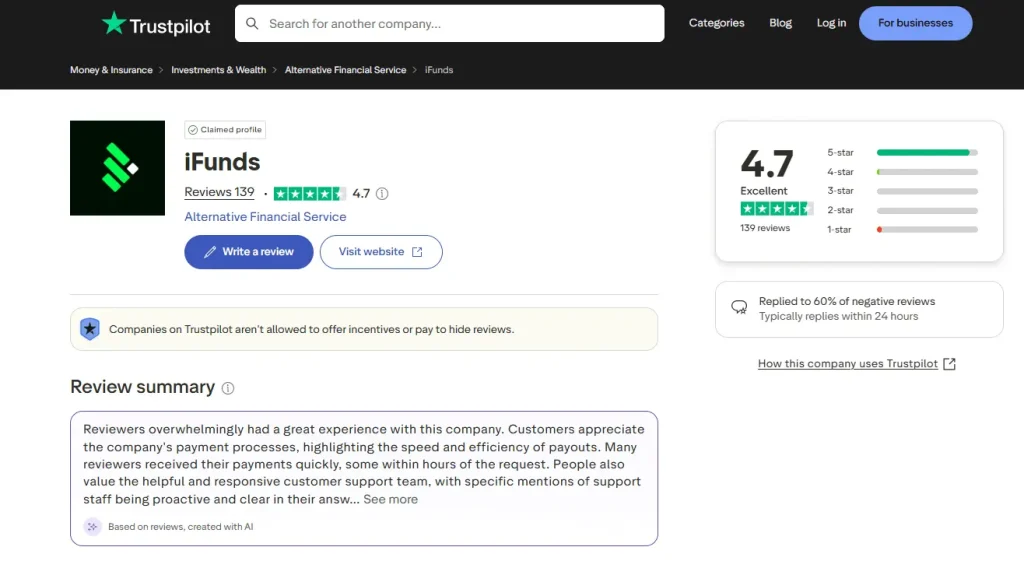The width and height of the screenshot is (1024, 561).
Task: Open the Blog page
Action: (x=780, y=23)
